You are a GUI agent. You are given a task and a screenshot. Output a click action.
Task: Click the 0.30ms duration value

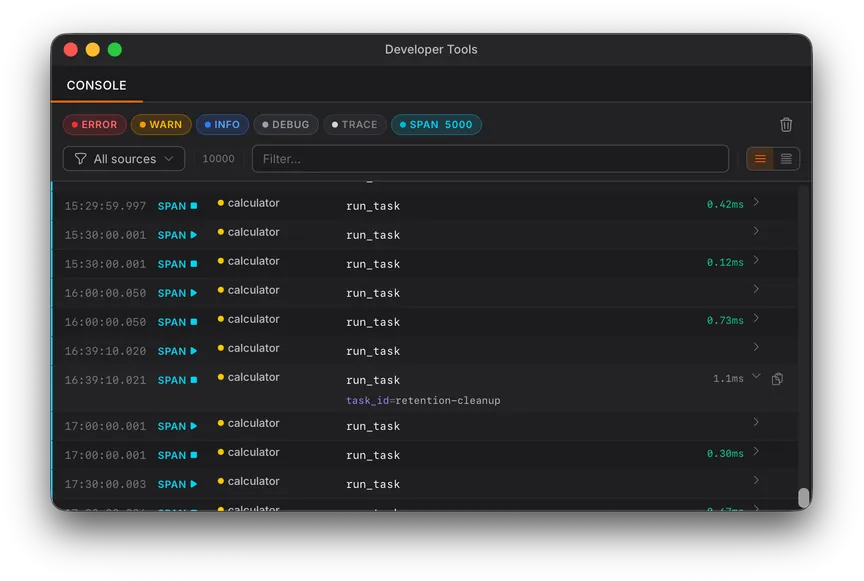[x=725, y=454]
